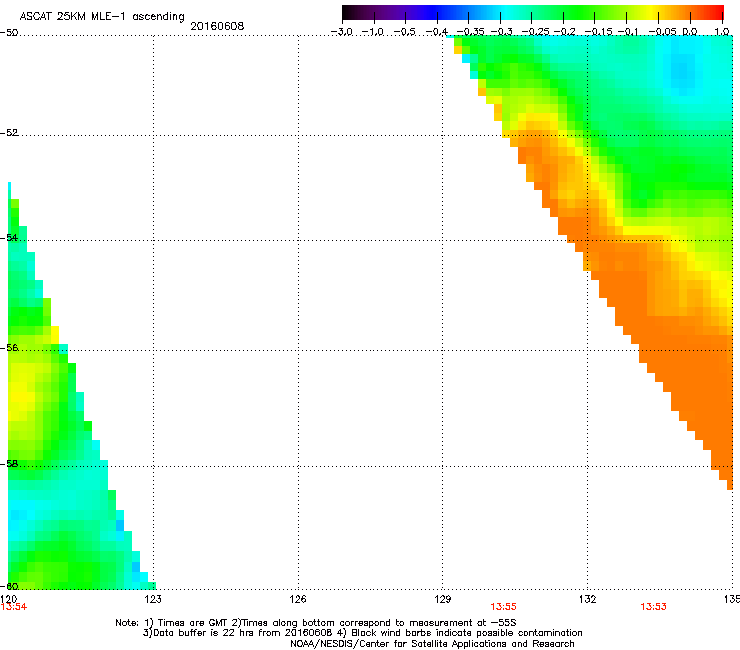Click the red time stamp 13:55
740x650 pixels.
[x=503, y=607]
